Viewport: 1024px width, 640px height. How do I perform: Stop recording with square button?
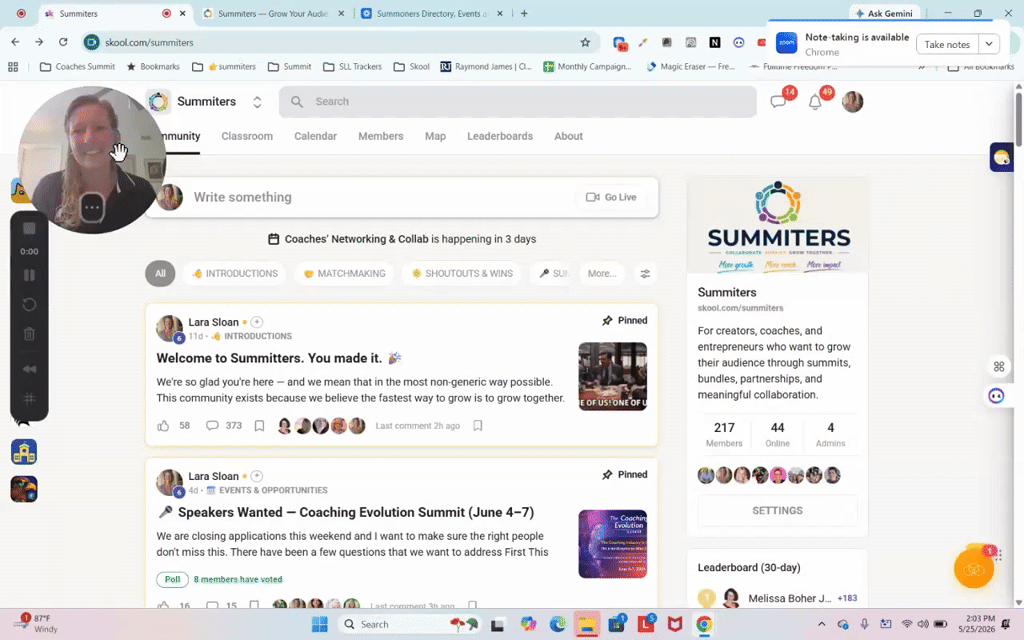(x=29, y=229)
